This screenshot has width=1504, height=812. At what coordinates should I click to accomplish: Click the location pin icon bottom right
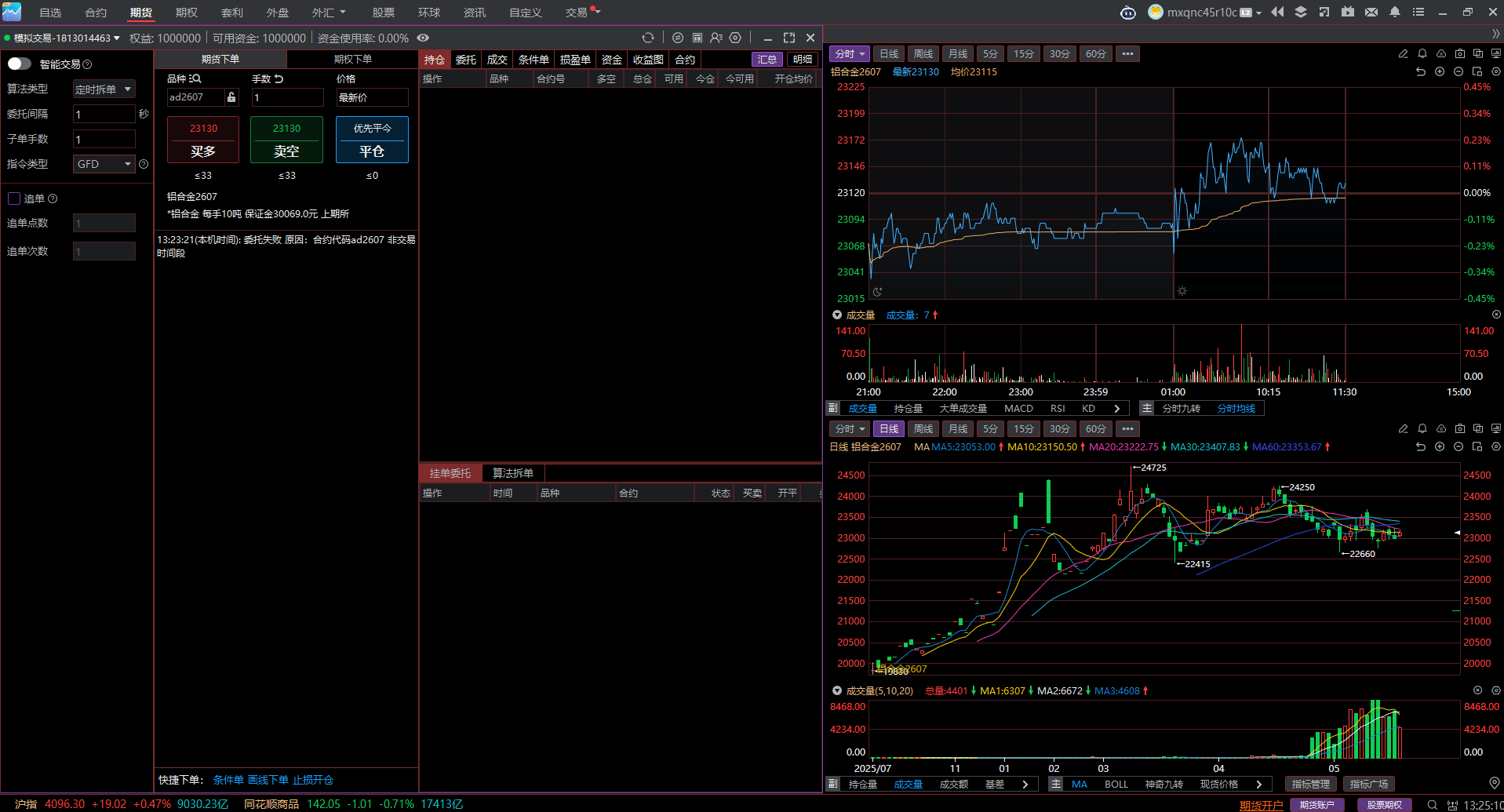tap(1495, 783)
